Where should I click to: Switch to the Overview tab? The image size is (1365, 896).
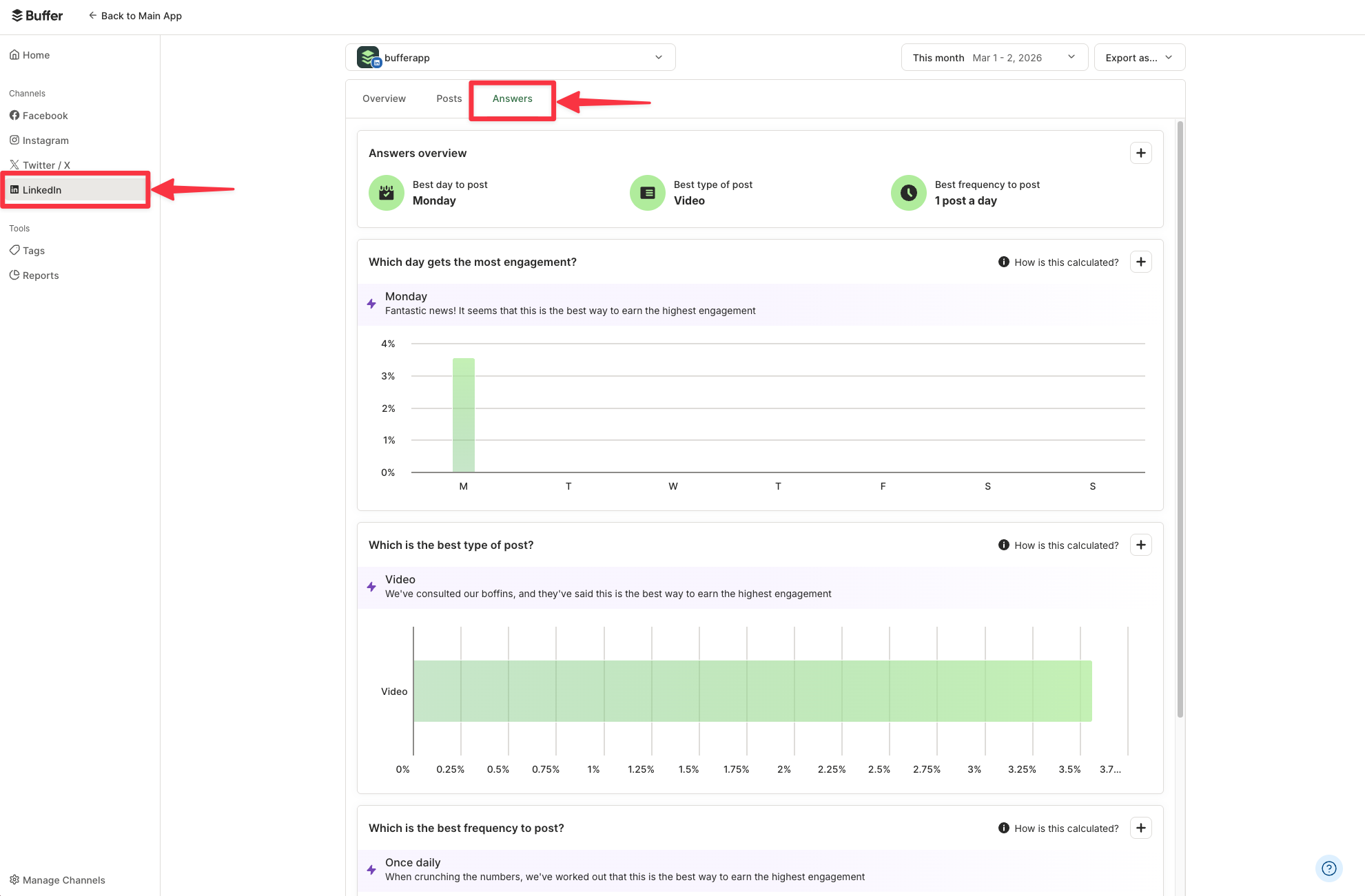(x=384, y=98)
